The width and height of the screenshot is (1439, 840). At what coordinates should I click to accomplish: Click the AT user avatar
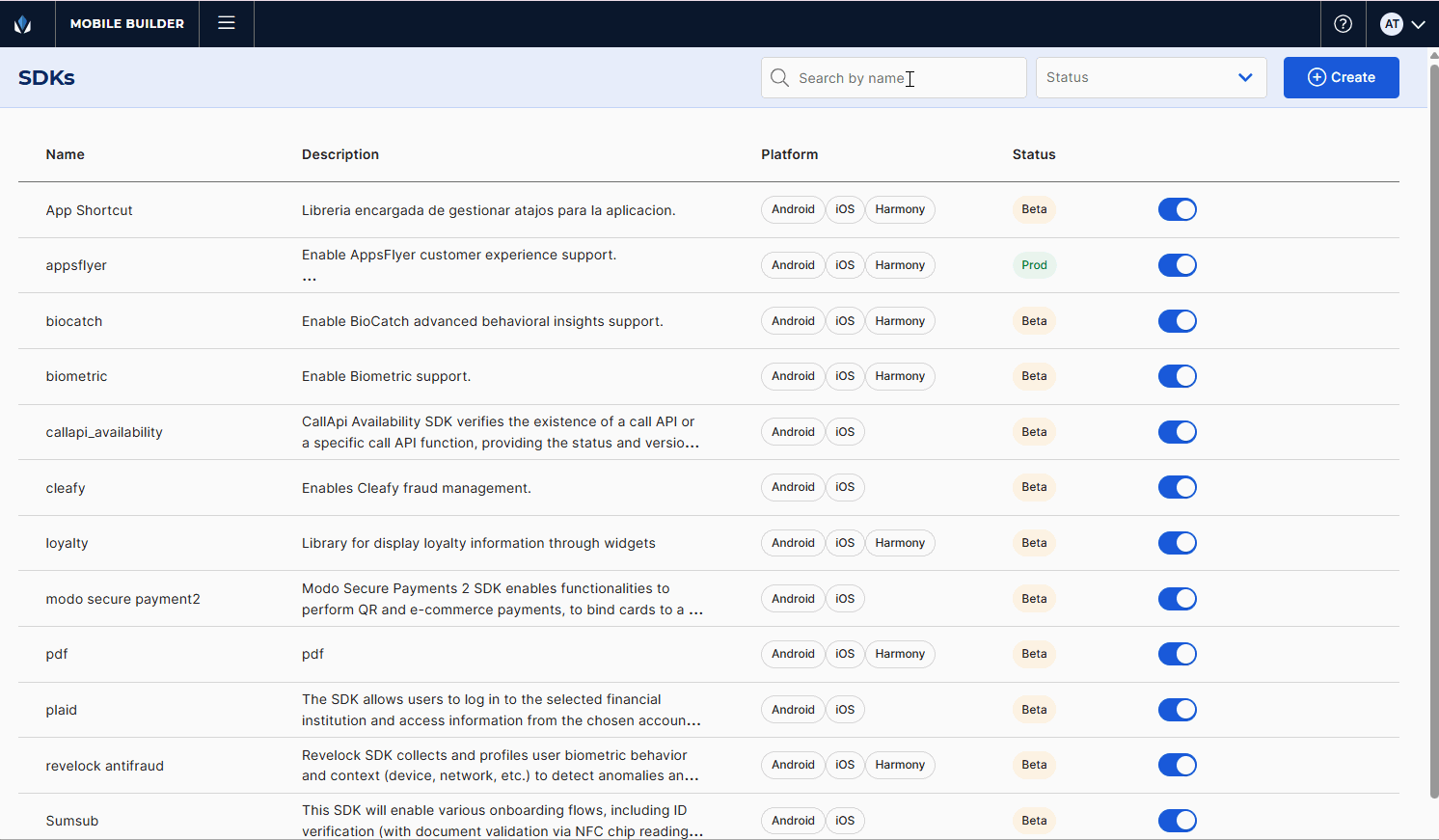[x=1391, y=24]
